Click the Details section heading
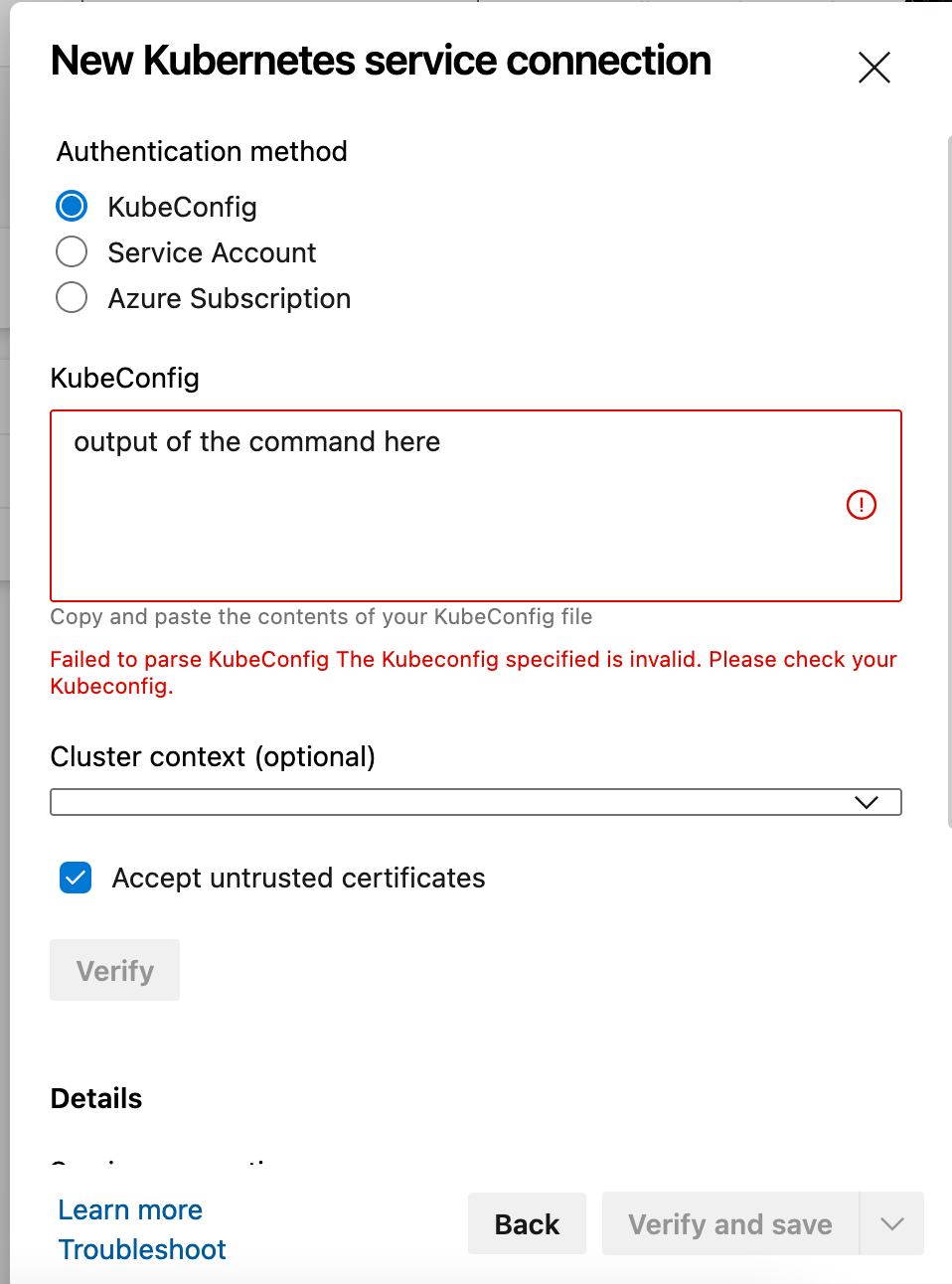Viewport: 952px width, 1284px height. click(96, 1098)
